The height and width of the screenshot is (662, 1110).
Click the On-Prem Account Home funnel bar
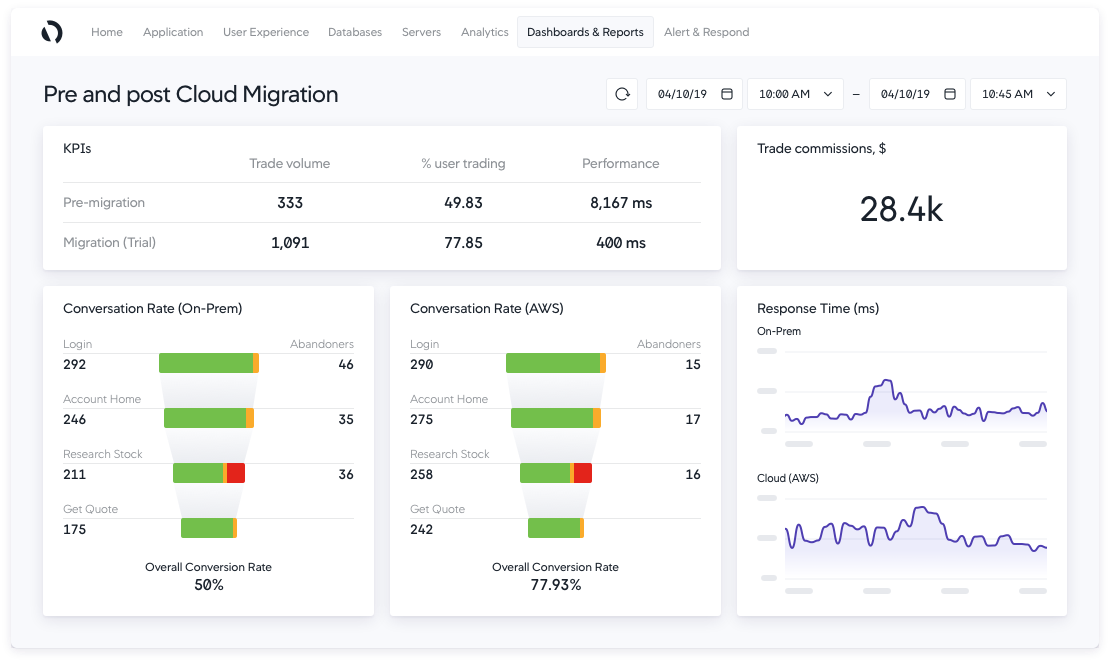click(209, 418)
